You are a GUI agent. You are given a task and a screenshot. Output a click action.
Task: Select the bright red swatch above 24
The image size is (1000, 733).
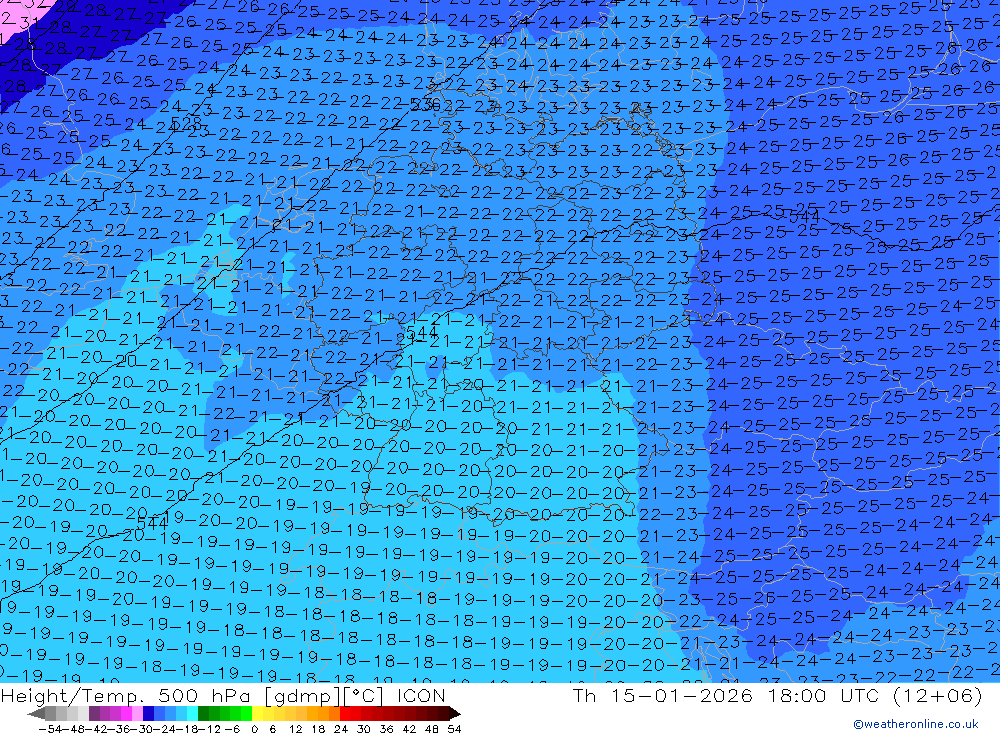click(x=345, y=714)
